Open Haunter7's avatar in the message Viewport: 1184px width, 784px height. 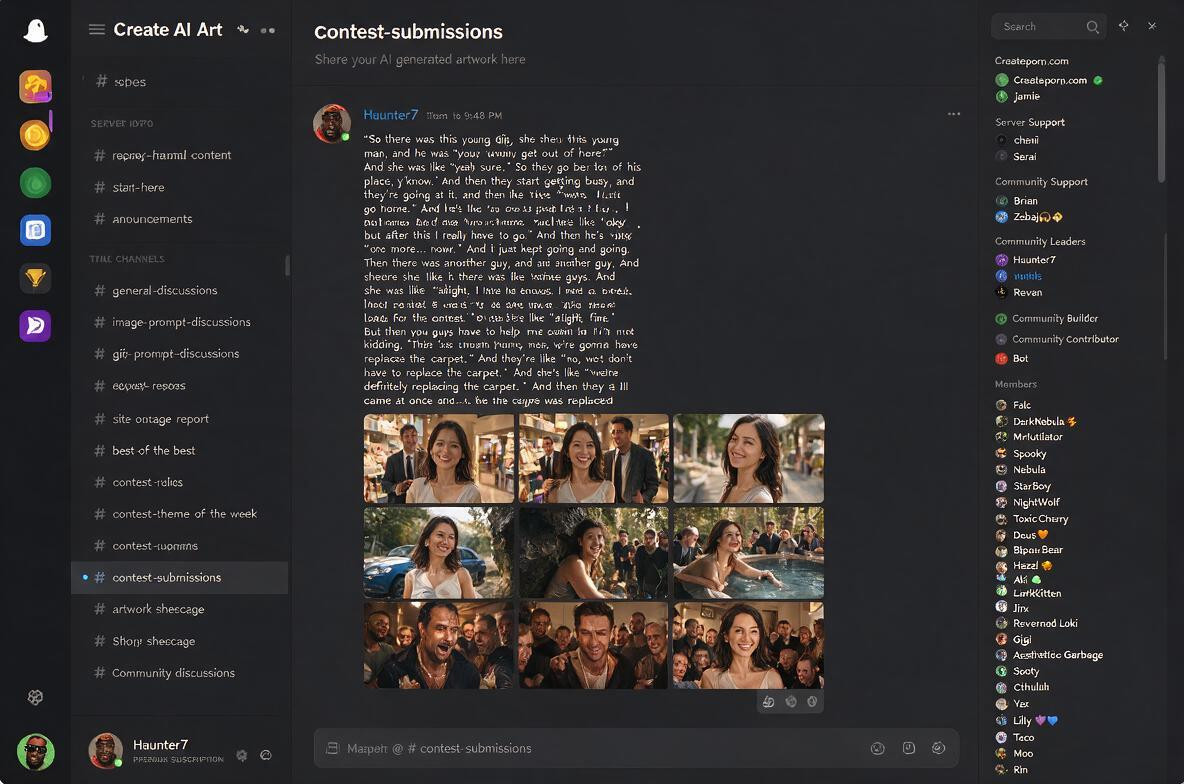tap(332, 123)
